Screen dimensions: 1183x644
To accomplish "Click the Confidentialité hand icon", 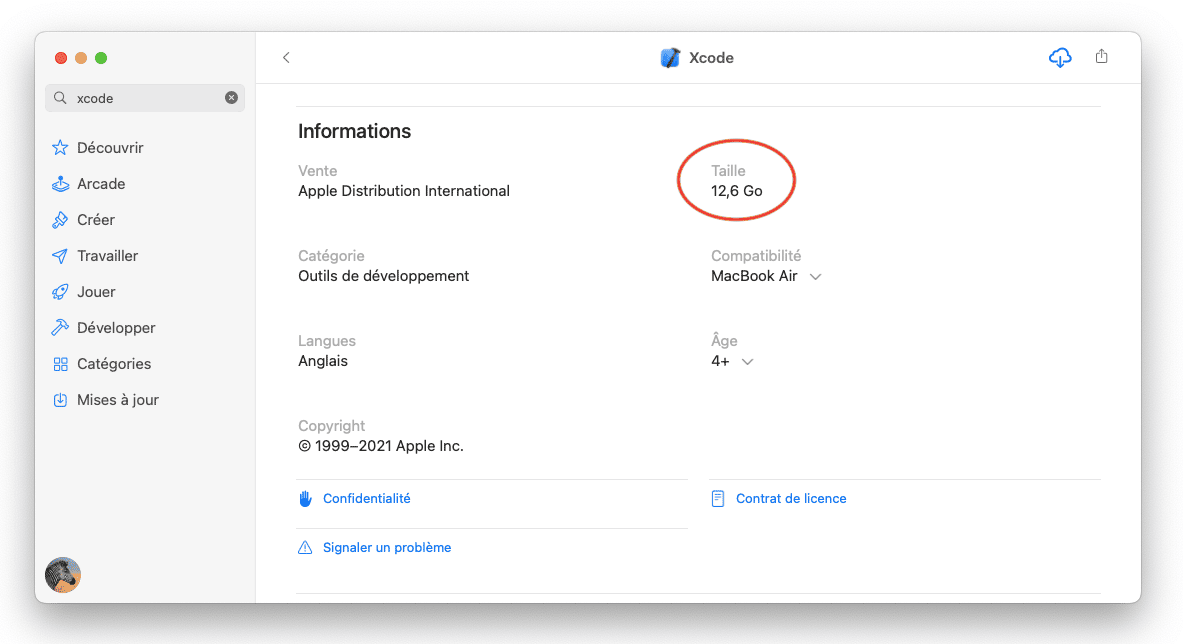I will point(306,498).
